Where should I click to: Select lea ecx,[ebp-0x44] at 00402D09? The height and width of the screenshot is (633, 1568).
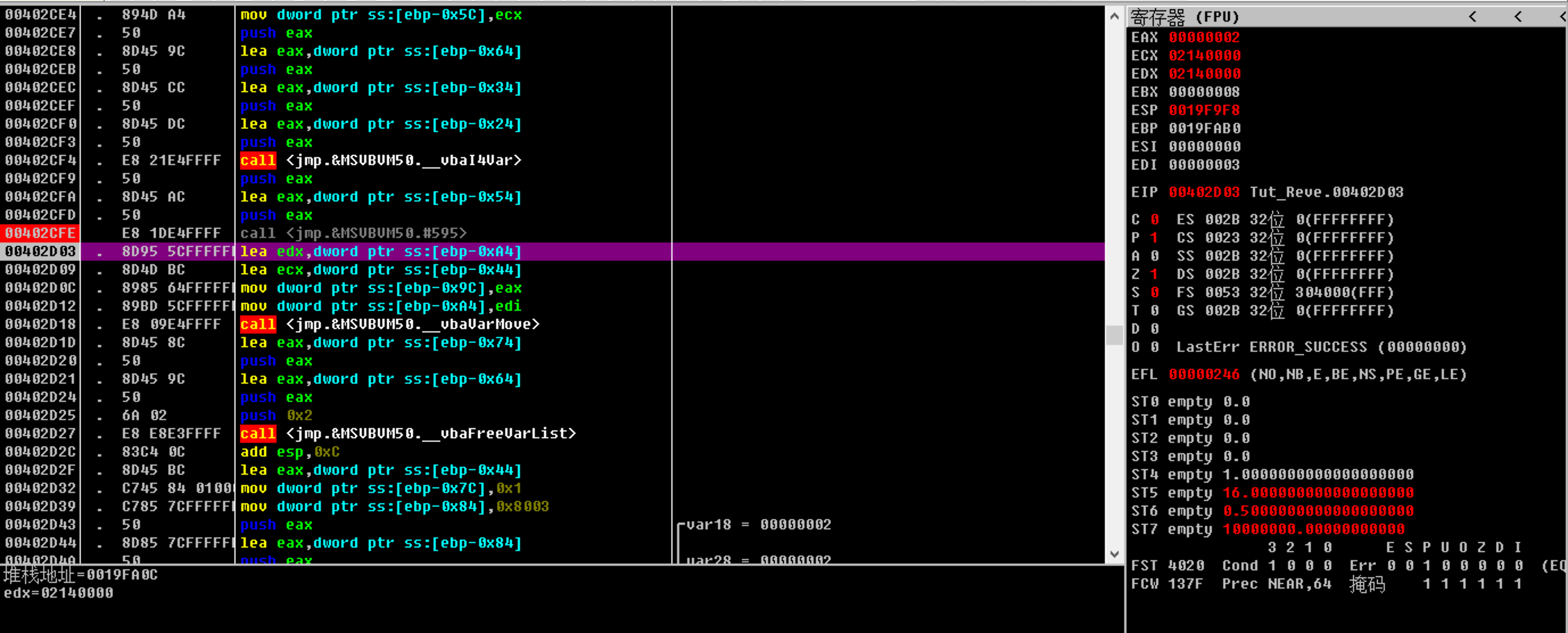381,270
